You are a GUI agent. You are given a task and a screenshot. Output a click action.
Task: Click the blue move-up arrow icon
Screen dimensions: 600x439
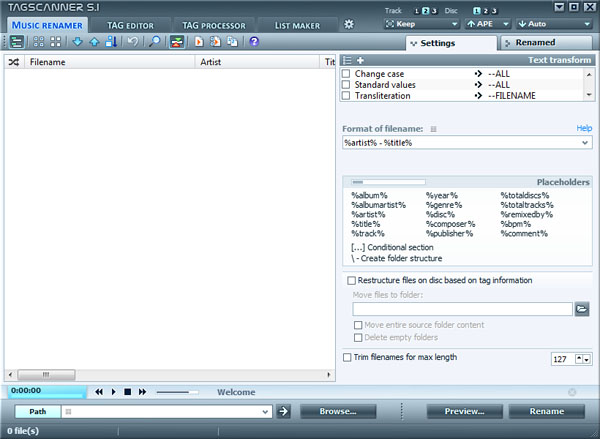click(94, 41)
